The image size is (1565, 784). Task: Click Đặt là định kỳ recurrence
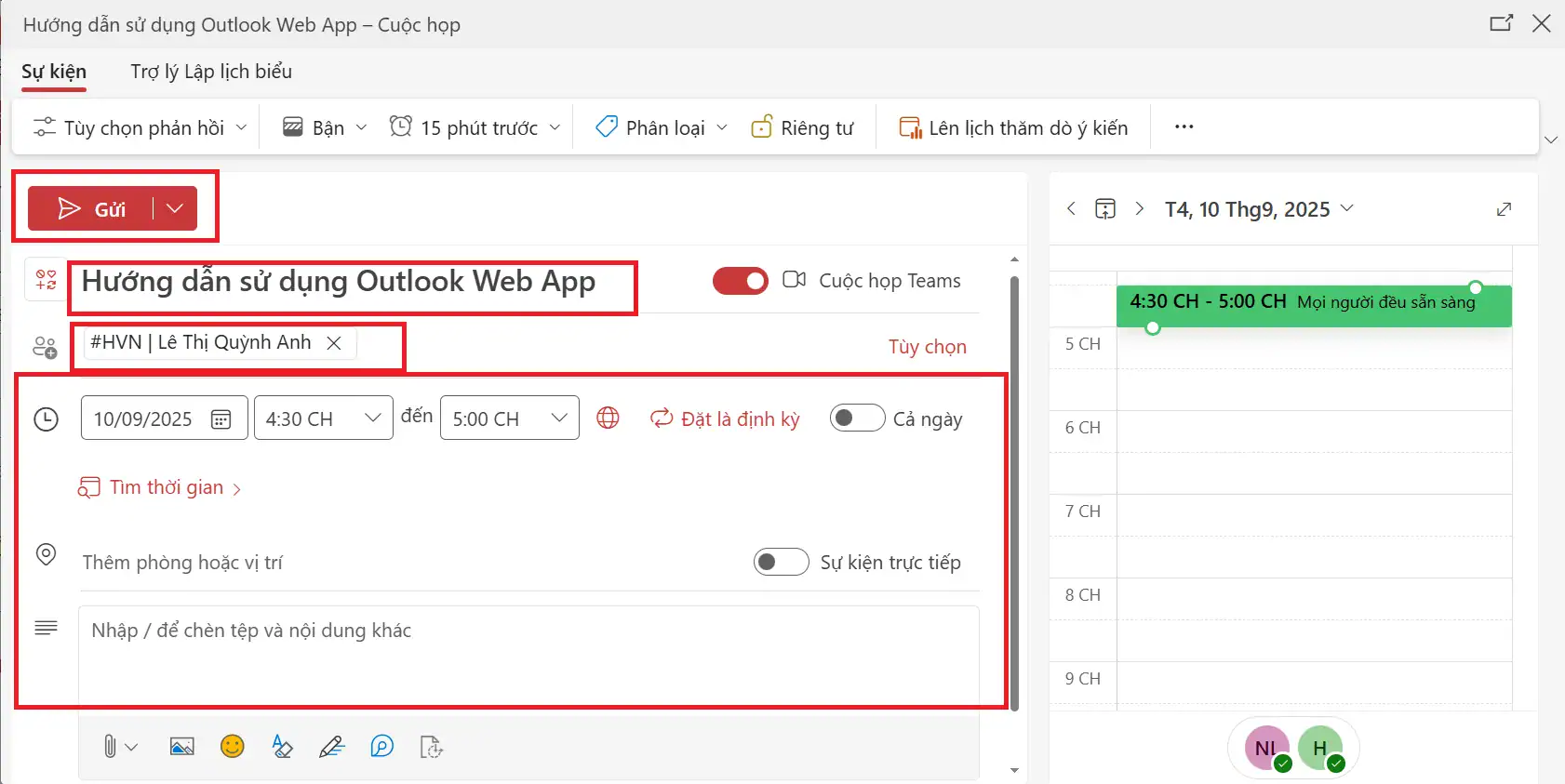click(x=725, y=419)
